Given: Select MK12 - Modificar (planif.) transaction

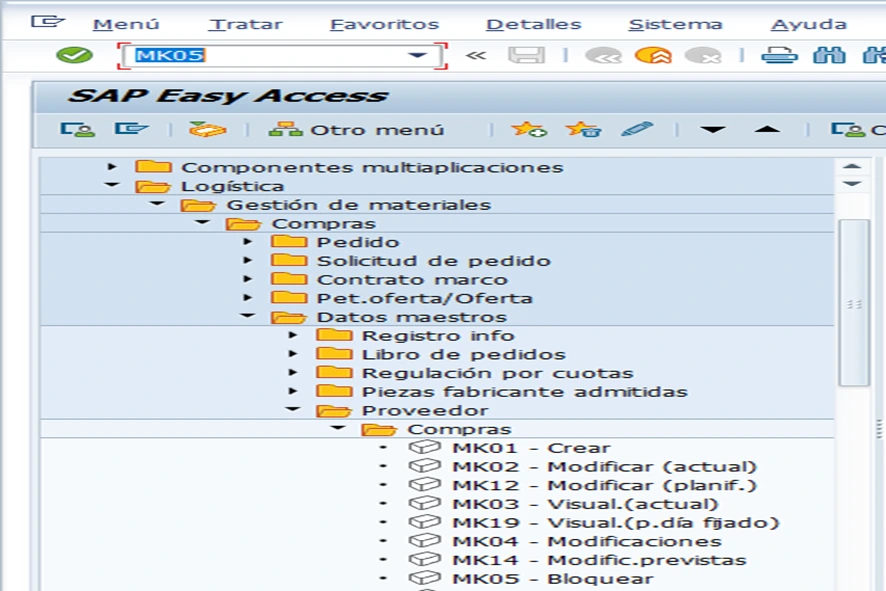Looking at the screenshot, I should pos(605,485).
